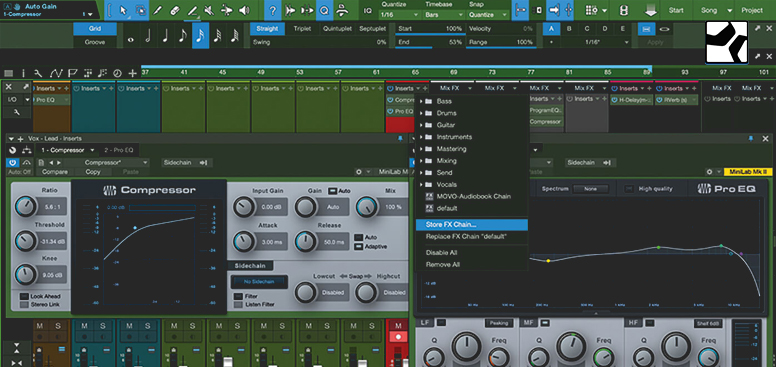
Task: Click the Q quantize icon in toolbar
Action: point(324,10)
